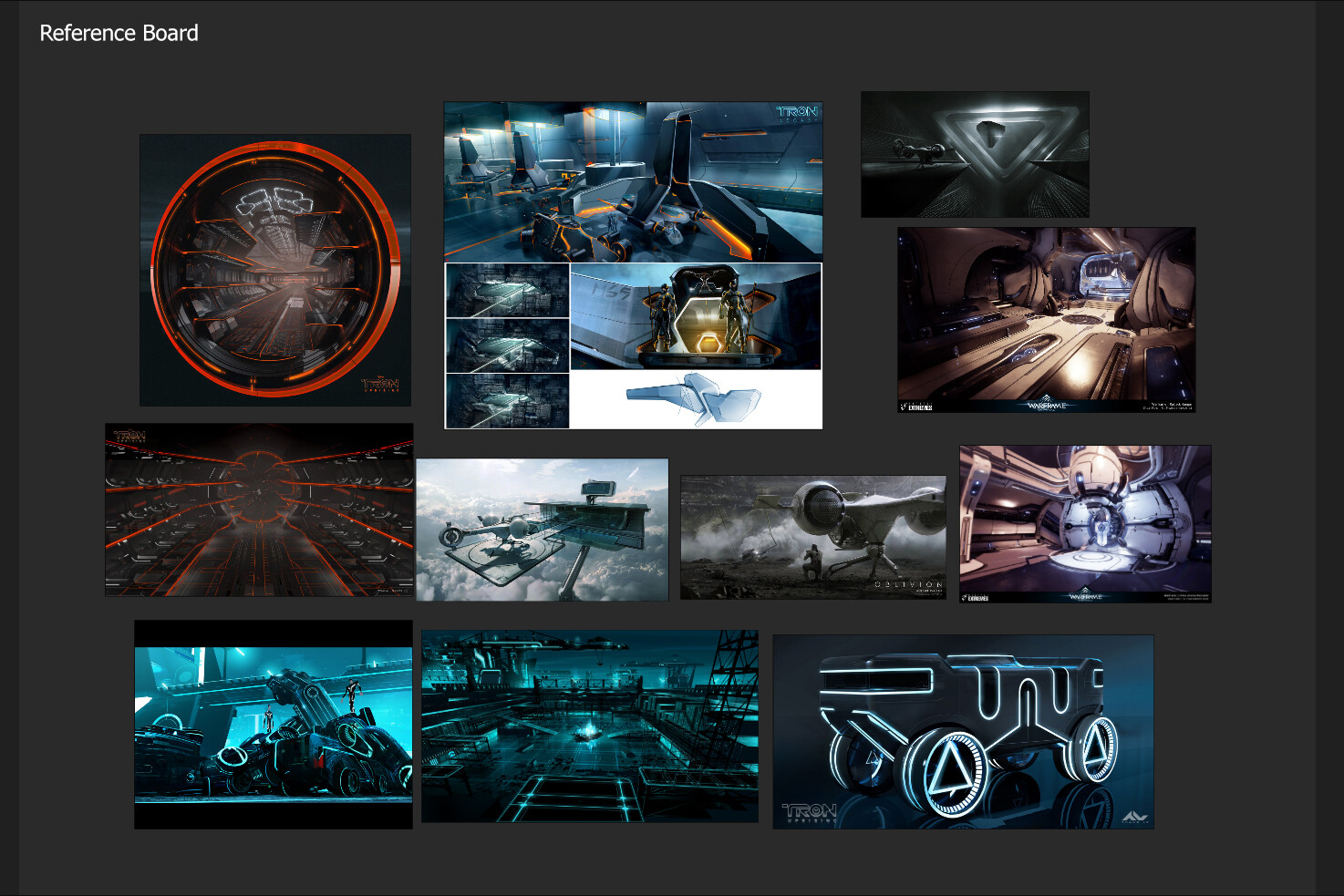Open the dark triangular portal image

(x=975, y=154)
